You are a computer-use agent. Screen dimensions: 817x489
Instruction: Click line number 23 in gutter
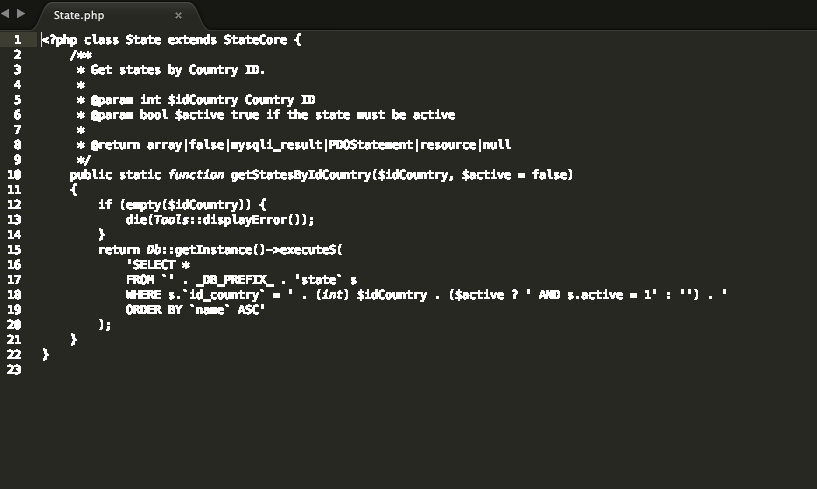pos(14,370)
